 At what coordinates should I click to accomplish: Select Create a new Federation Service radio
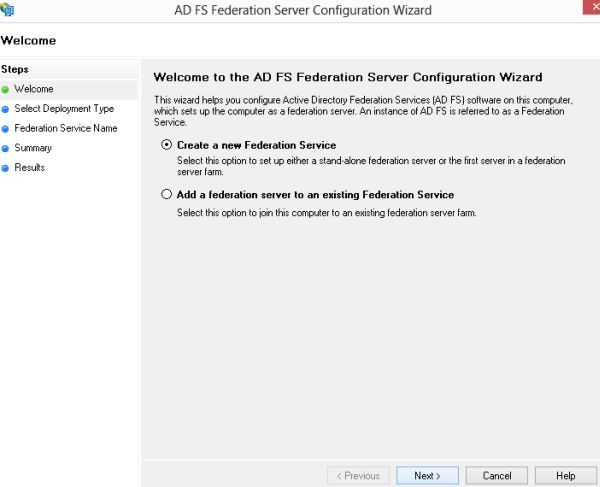(x=166, y=145)
